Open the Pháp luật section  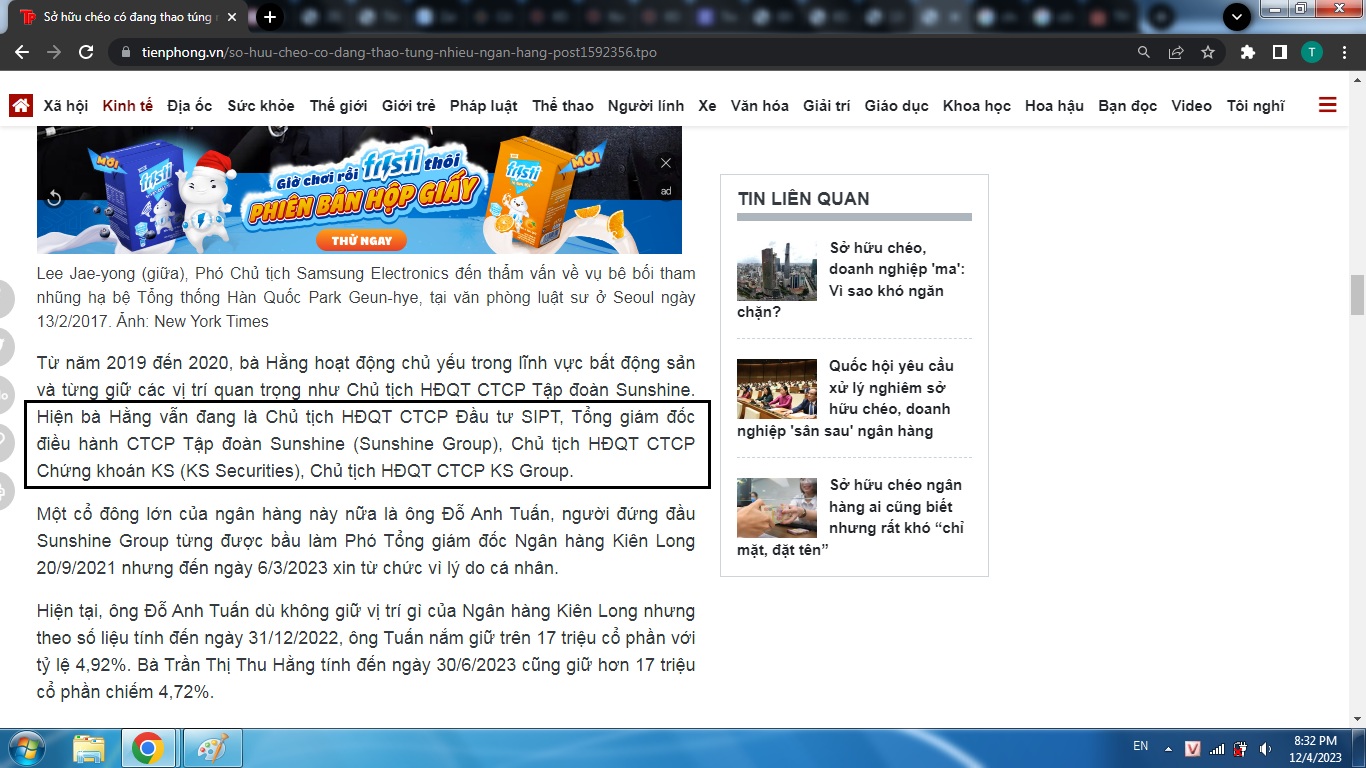(x=483, y=105)
